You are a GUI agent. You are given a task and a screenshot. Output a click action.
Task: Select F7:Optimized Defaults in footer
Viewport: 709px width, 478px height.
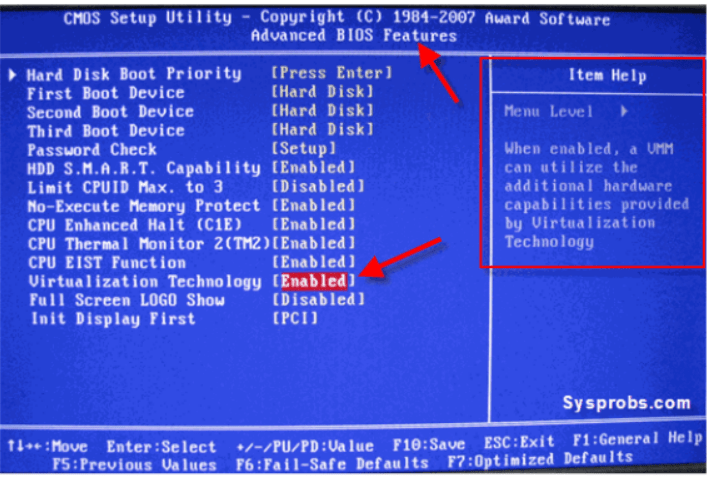click(x=540, y=460)
